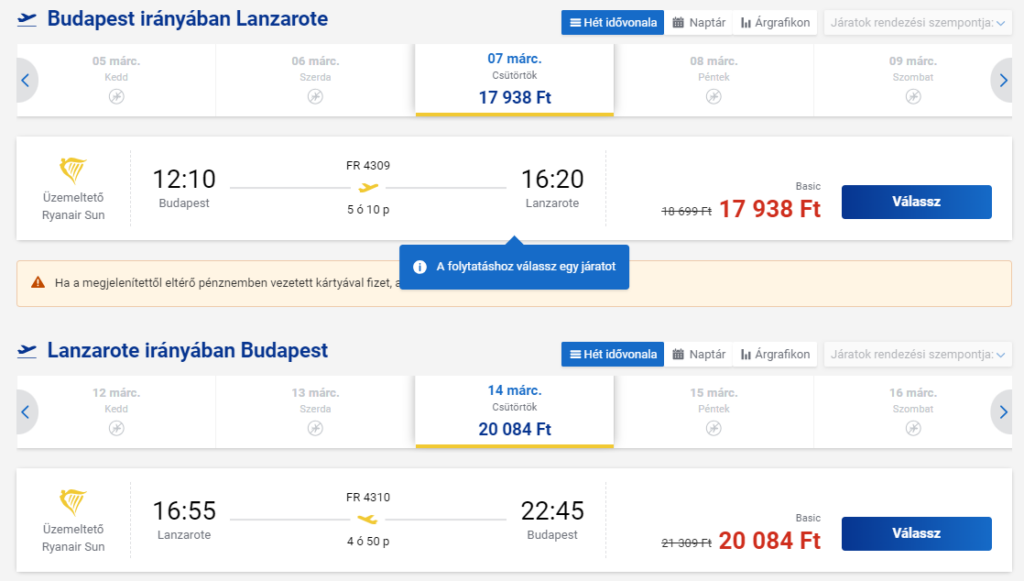Click no-flight icon under 12 márc.
1024x581 pixels.
click(x=116, y=428)
